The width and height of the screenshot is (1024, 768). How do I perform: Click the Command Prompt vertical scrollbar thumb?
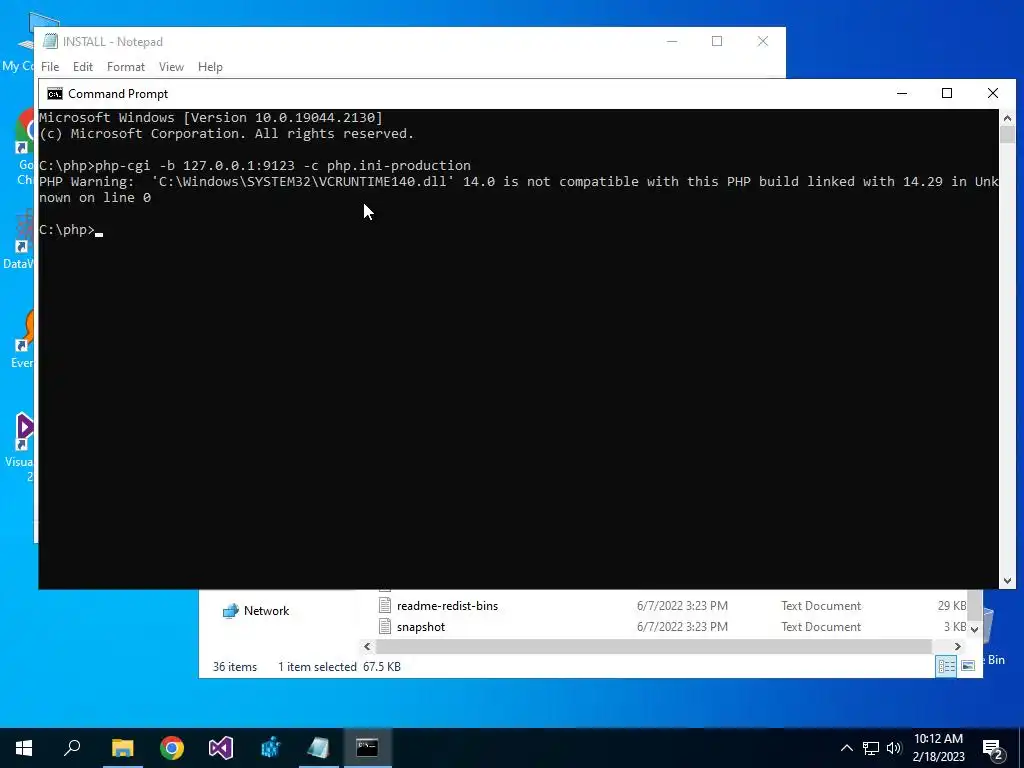tap(1007, 135)
